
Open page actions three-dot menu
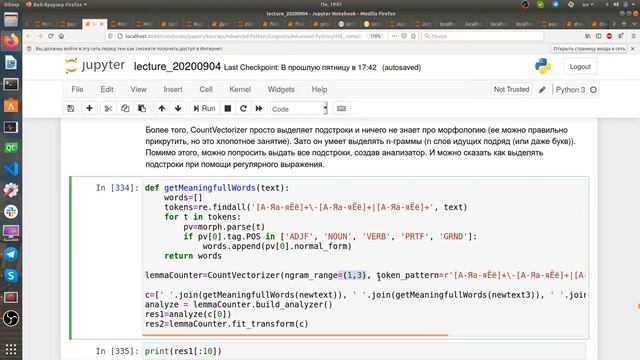(394, 36)
